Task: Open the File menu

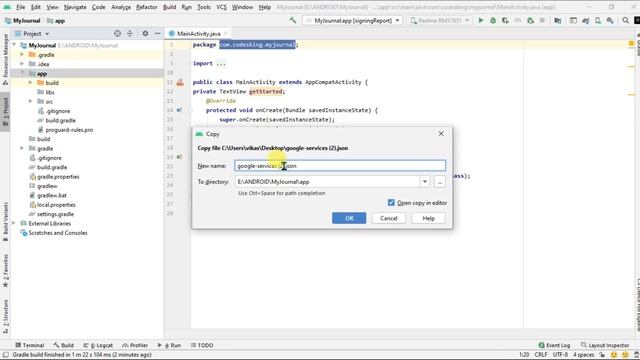Action: (20, 7)
